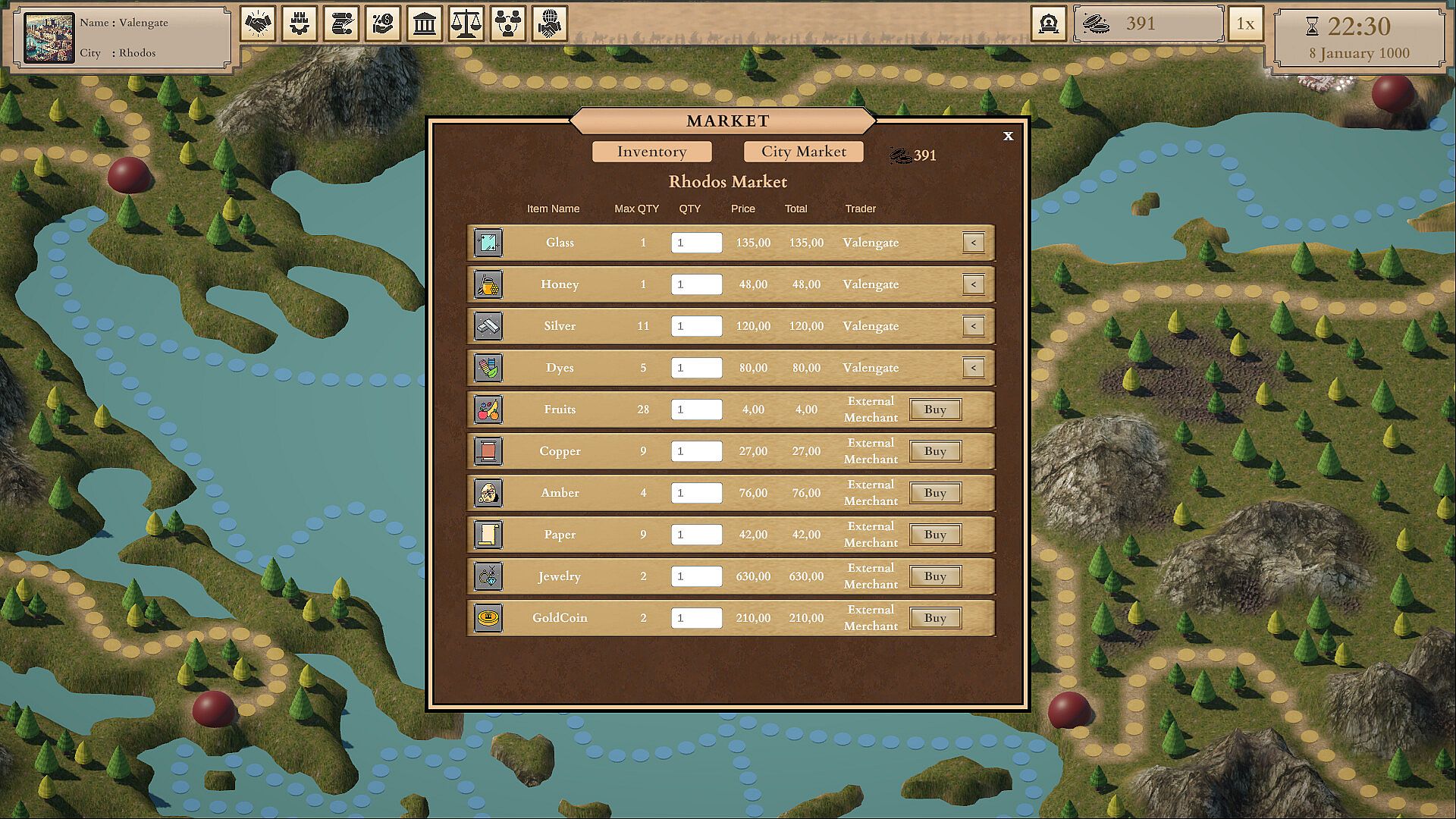Image resolution: width=1456 pixels, height=819 pixels.
Task: Click the globe handshake world trade icon
Action: (550, 24)
